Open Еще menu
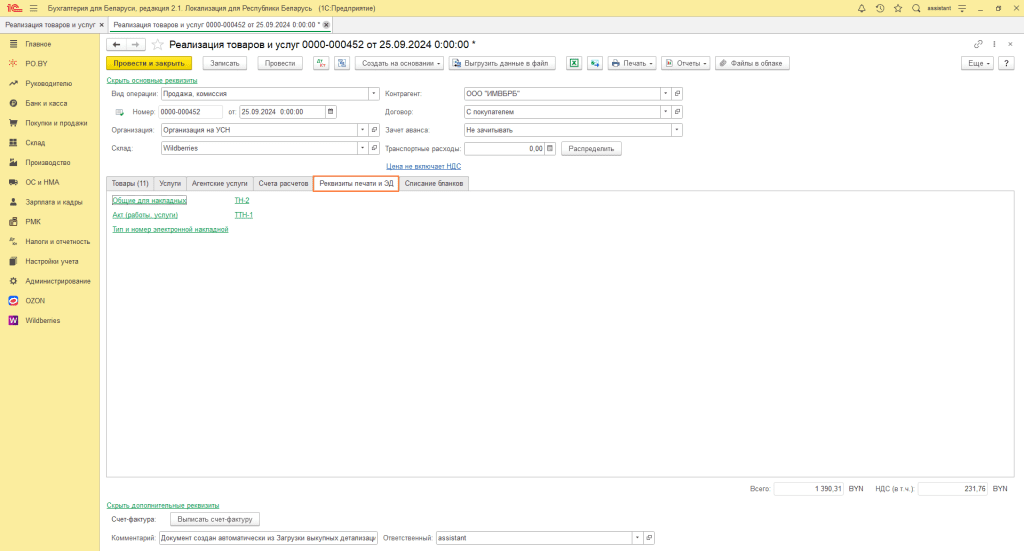This screenshot has height=551, width=1024. (x=977, y=63)
